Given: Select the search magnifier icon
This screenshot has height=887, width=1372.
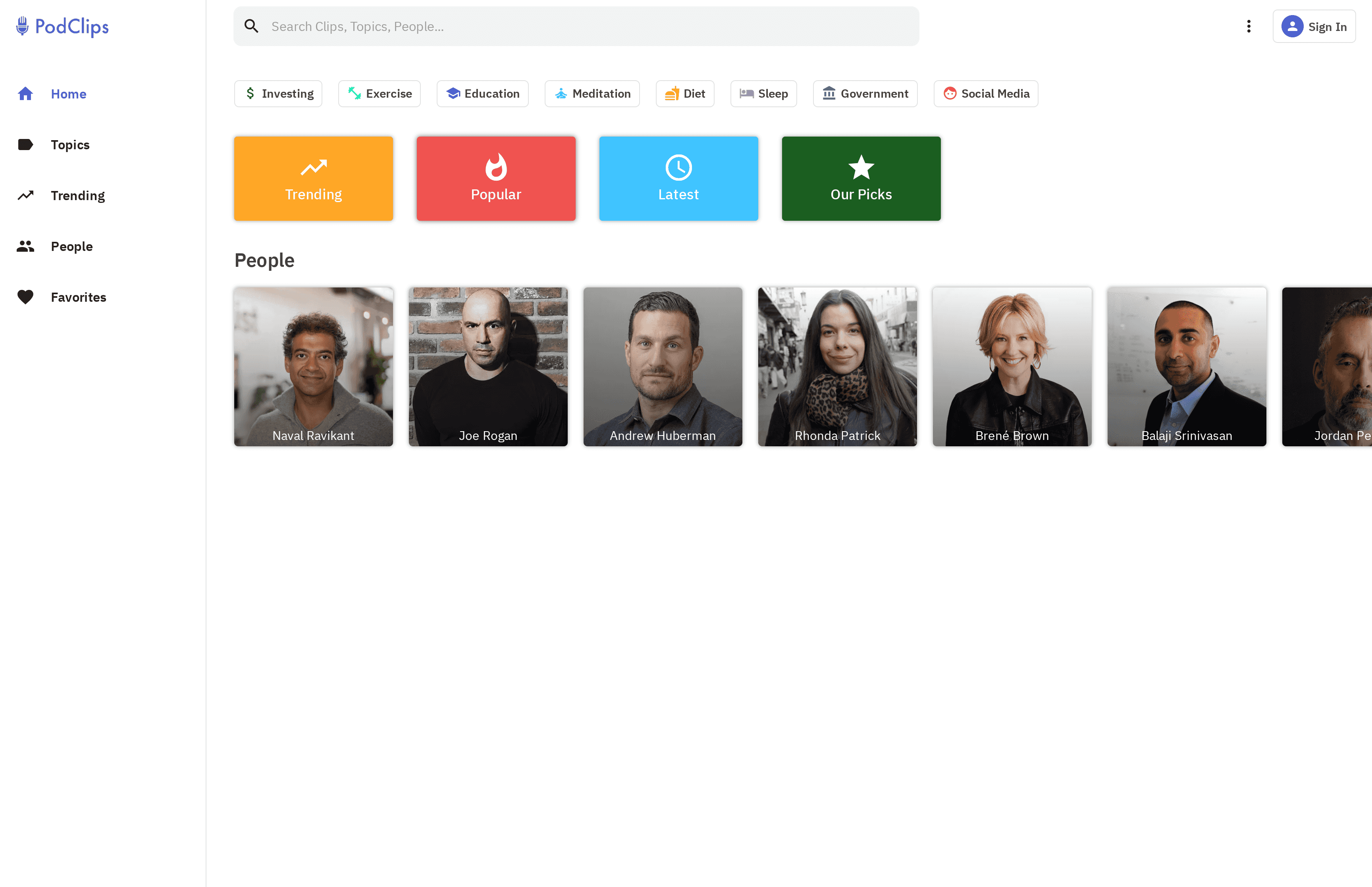Looking at the screenshot, I should [252, 26].
